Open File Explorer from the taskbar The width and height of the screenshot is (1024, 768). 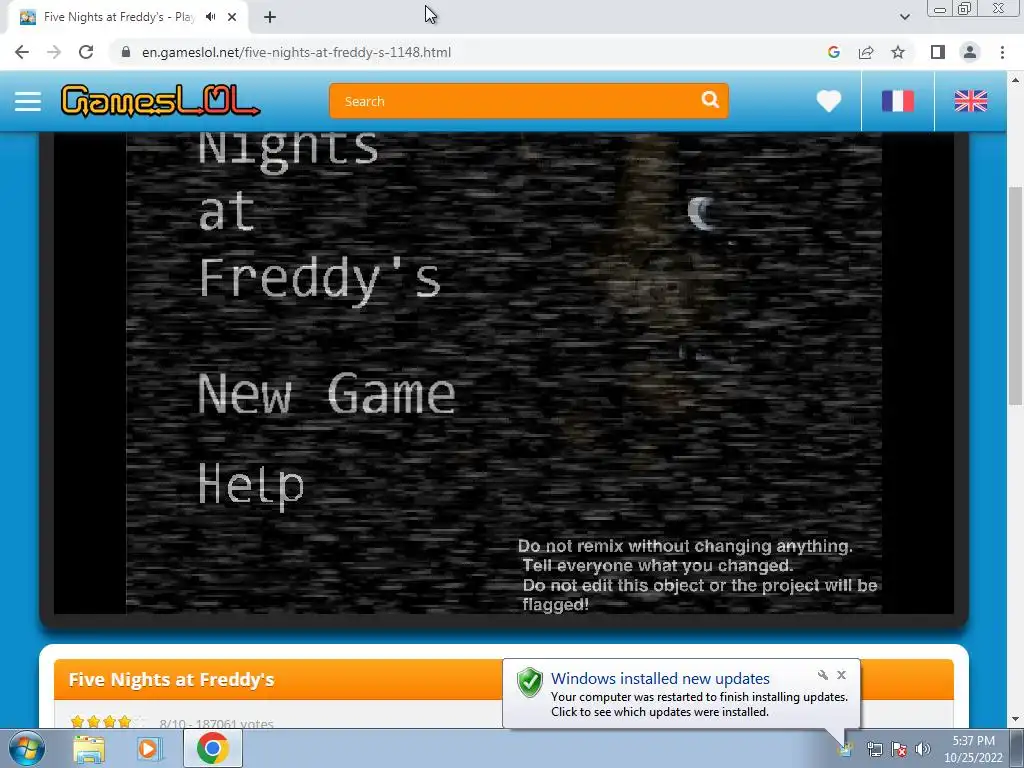(x=89, y=748)
